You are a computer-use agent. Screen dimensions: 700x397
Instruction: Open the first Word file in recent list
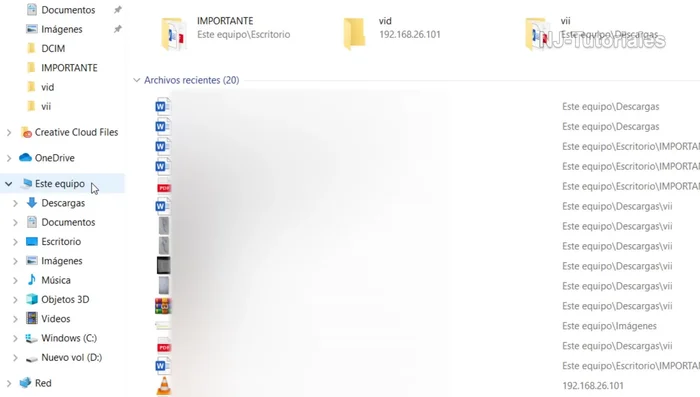coord(163,106)
